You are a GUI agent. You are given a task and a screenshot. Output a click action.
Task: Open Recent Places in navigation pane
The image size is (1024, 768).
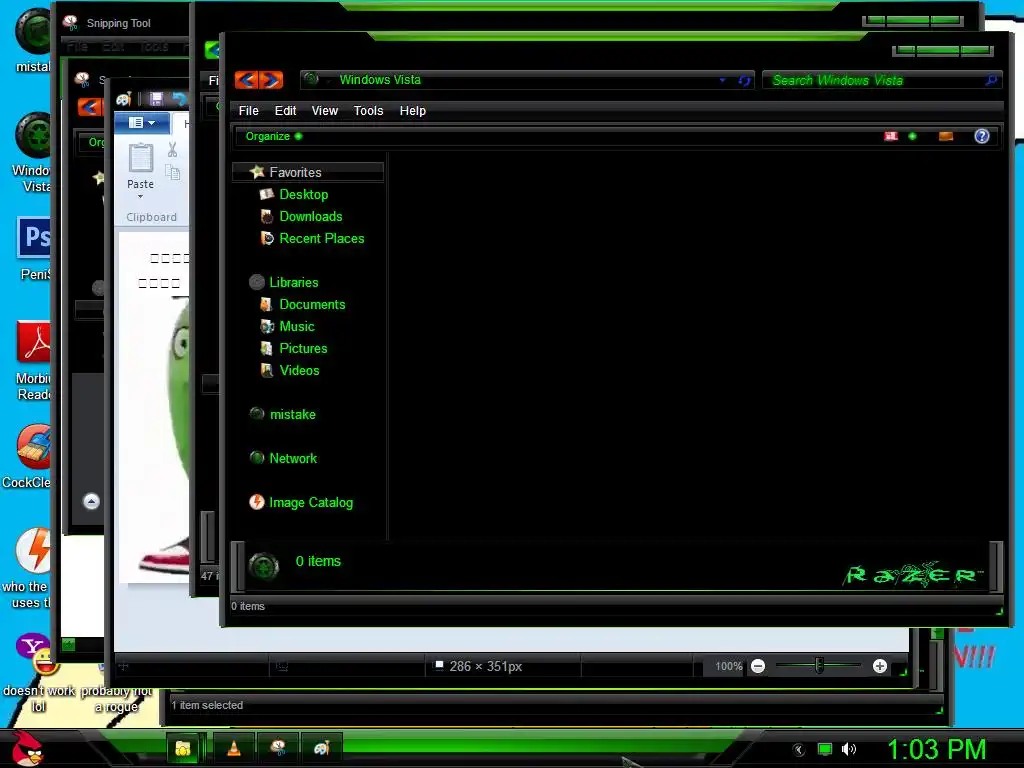322,238
